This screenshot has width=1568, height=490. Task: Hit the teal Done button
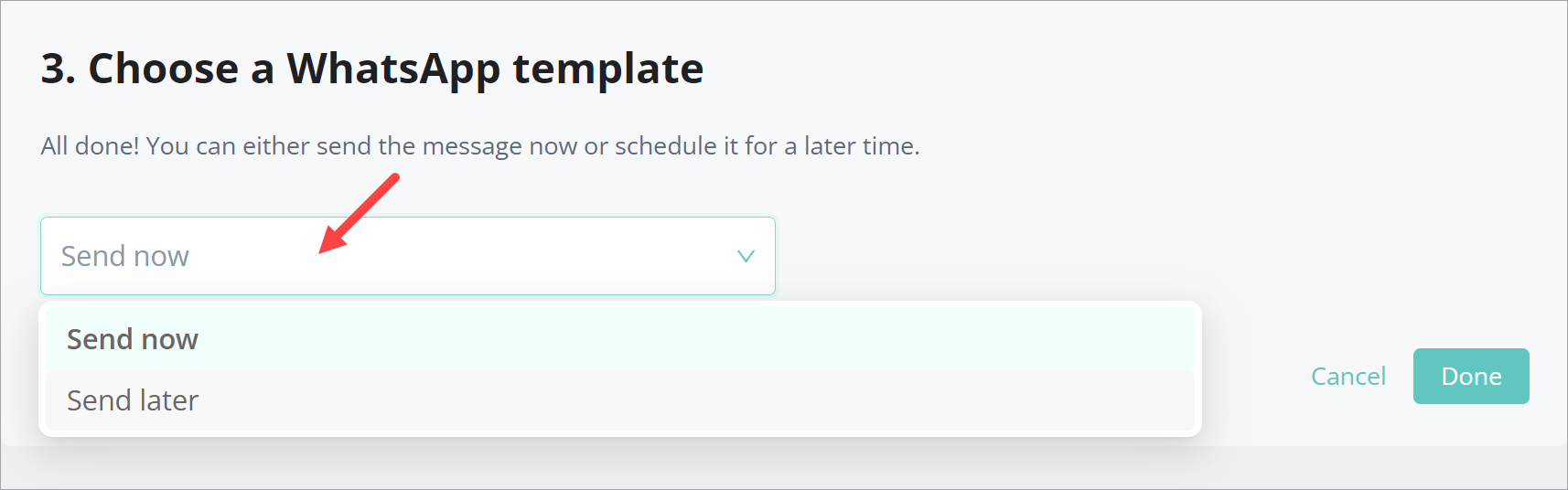coord(1470,377)
